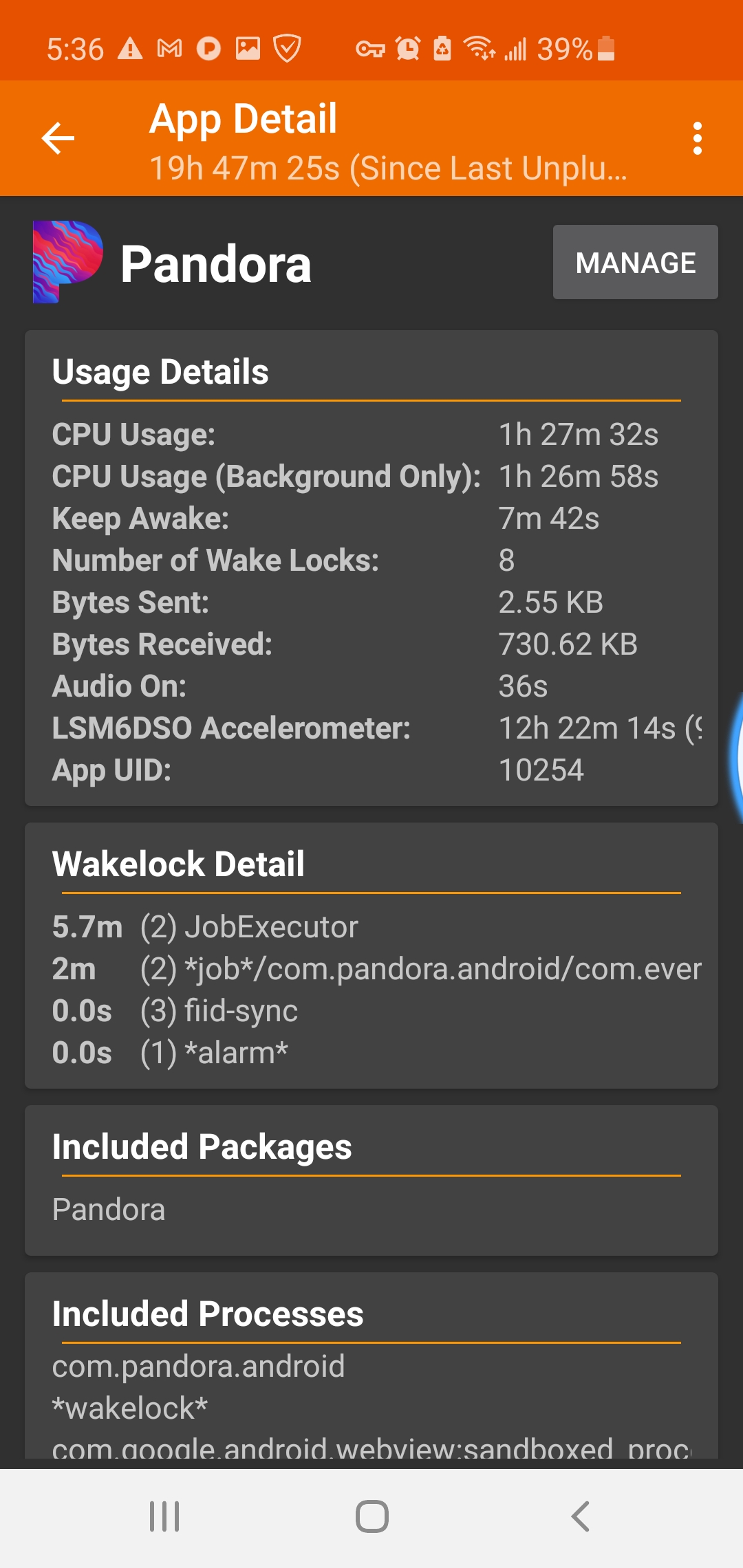Tap the Android navigation back chevron

[580, 1516]
